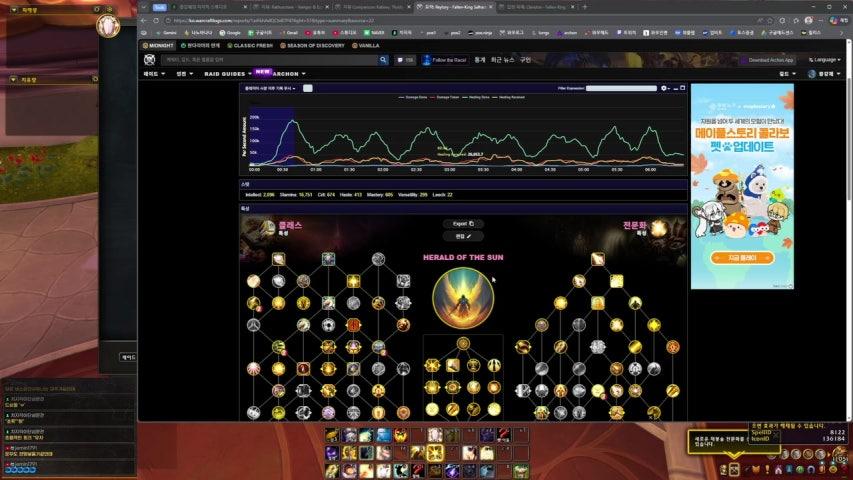Image resolution: width=853 pixels, height=480 pixels.
Task: Toggle the Healing Done legend series
Action: tap(475, 97)
